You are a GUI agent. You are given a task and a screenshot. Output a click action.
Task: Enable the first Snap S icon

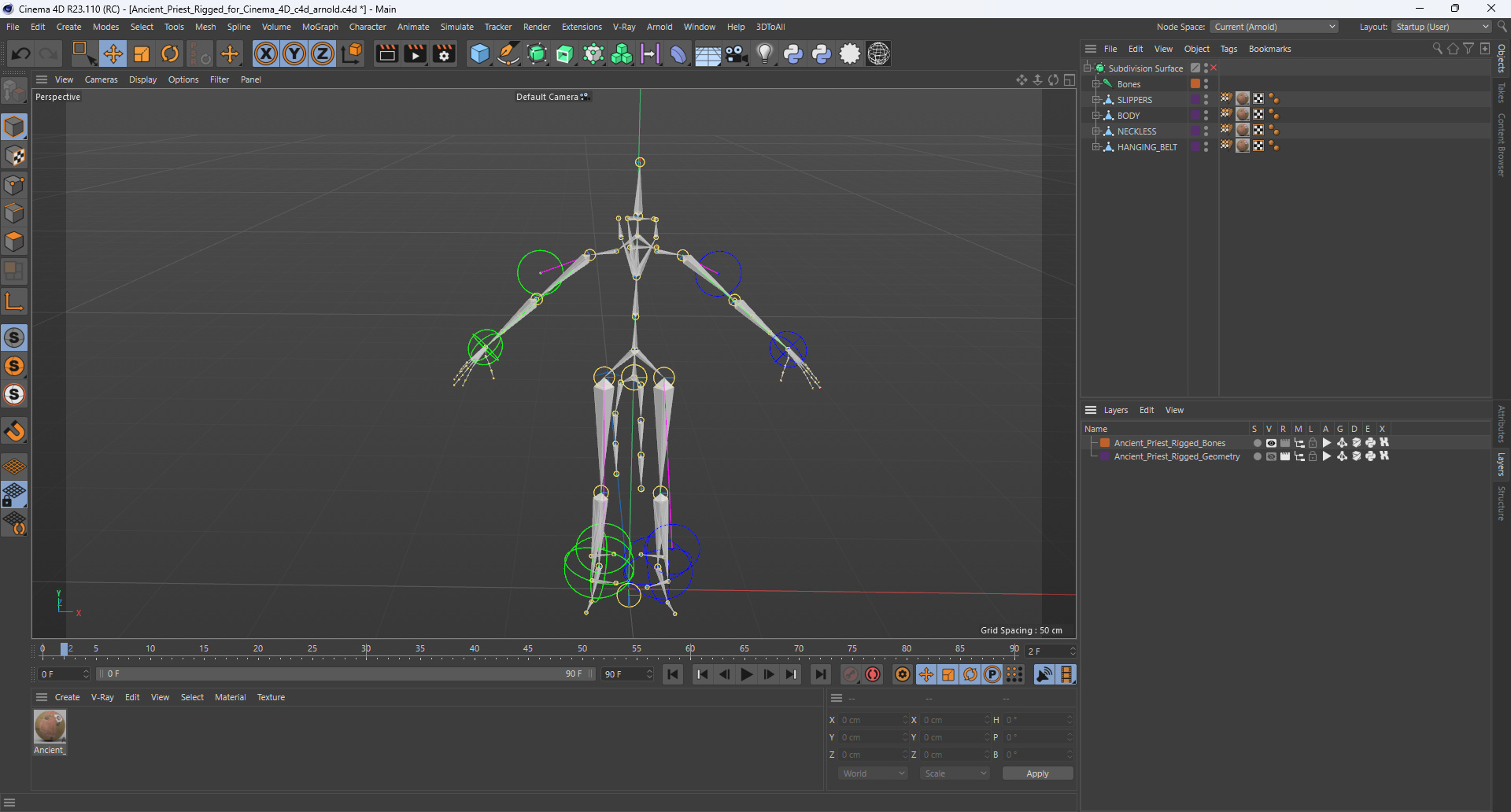point(14,338)
